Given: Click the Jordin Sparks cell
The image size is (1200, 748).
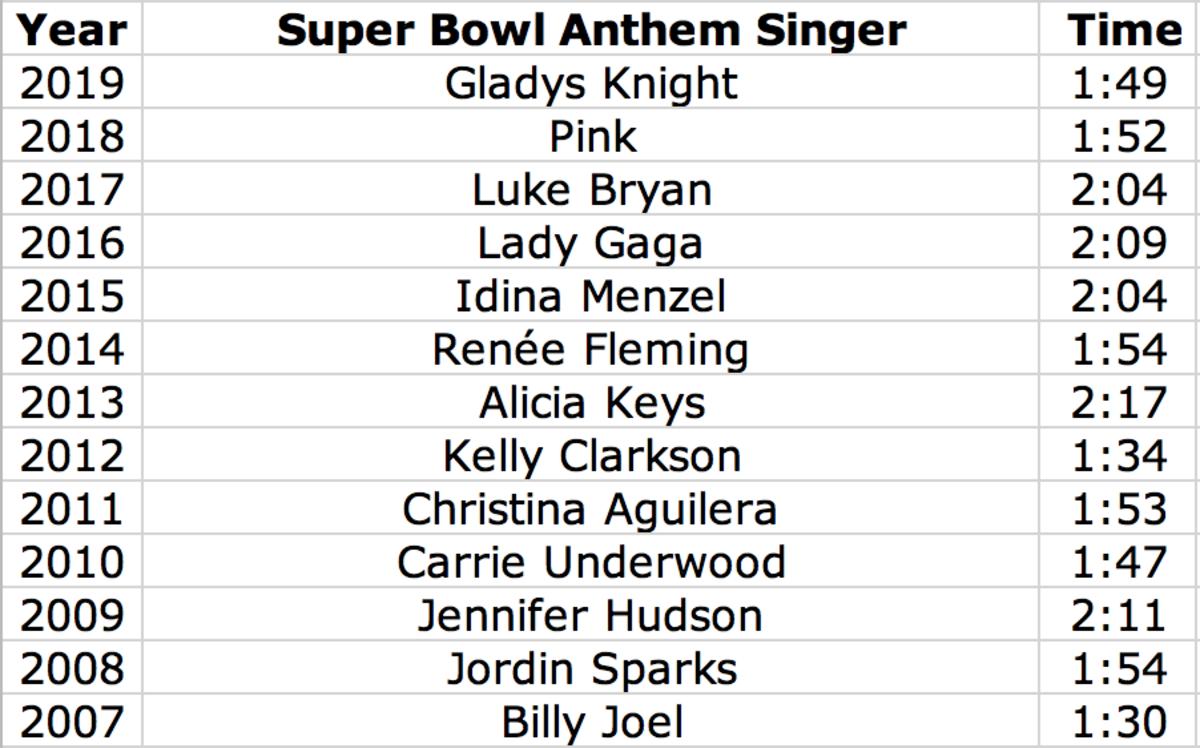Looking at the screenshot, I should [591, 669].
